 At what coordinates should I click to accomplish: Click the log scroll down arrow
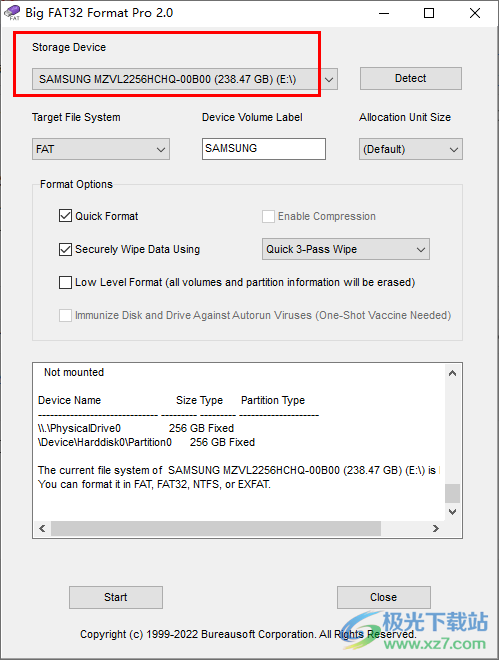[452, 512]
